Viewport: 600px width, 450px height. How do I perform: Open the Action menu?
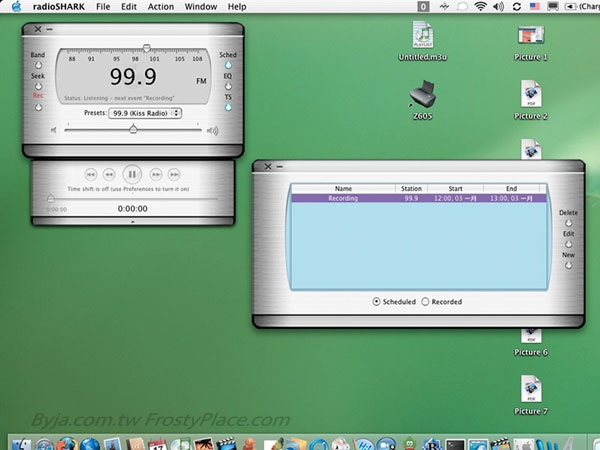click(161, 7)
